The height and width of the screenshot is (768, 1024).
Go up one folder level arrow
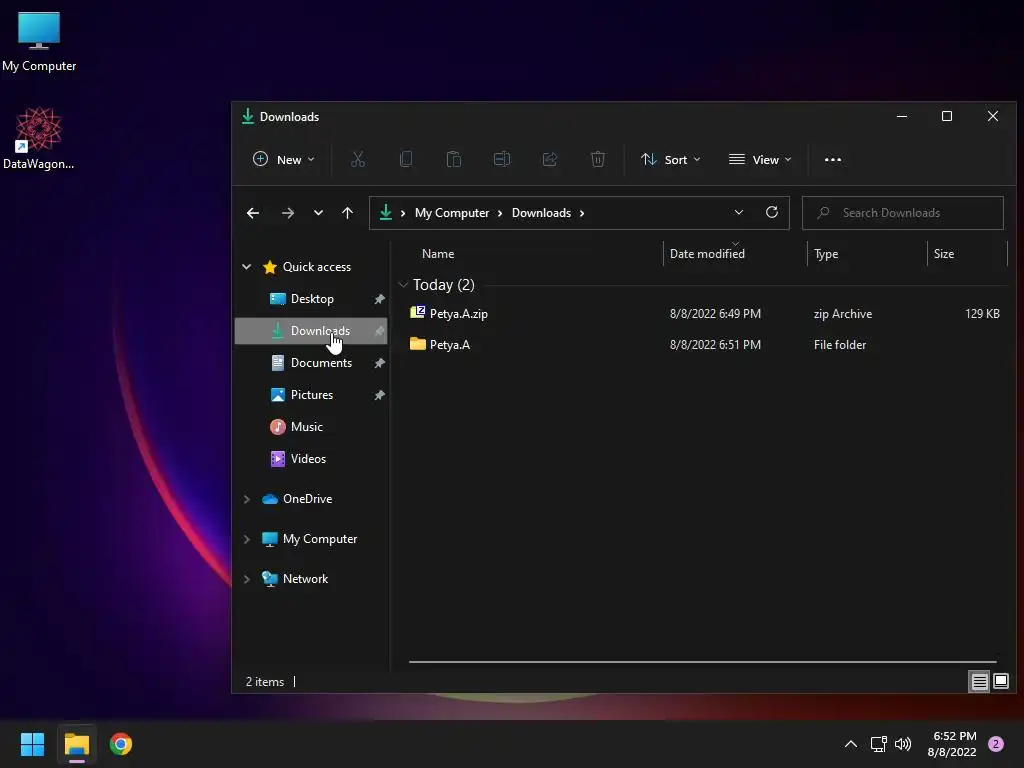347,213
